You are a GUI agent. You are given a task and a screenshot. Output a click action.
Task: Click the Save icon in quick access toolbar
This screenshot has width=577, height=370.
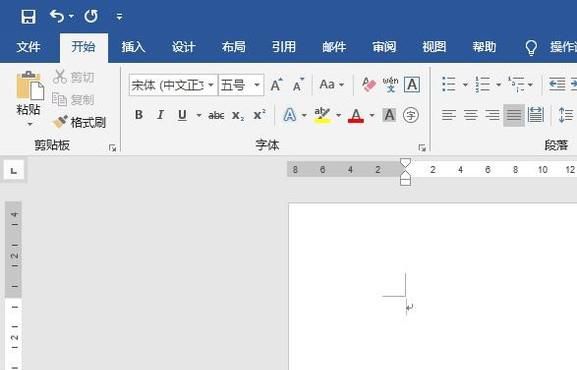pyautogui.click(x=28, y=17)
